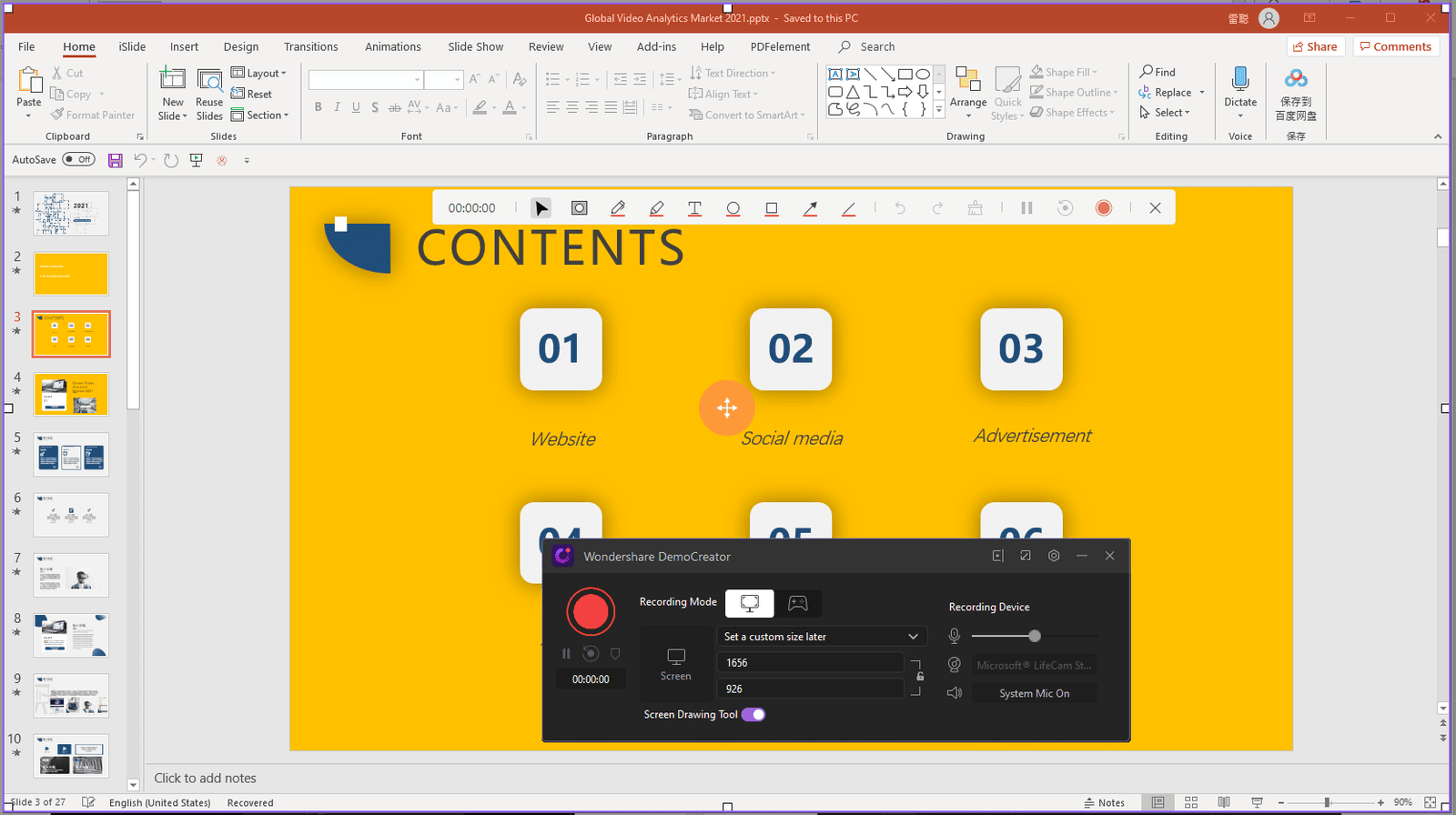Choose the rectangle shape drawing tool
1456x815 pixels.
(772, 208)
